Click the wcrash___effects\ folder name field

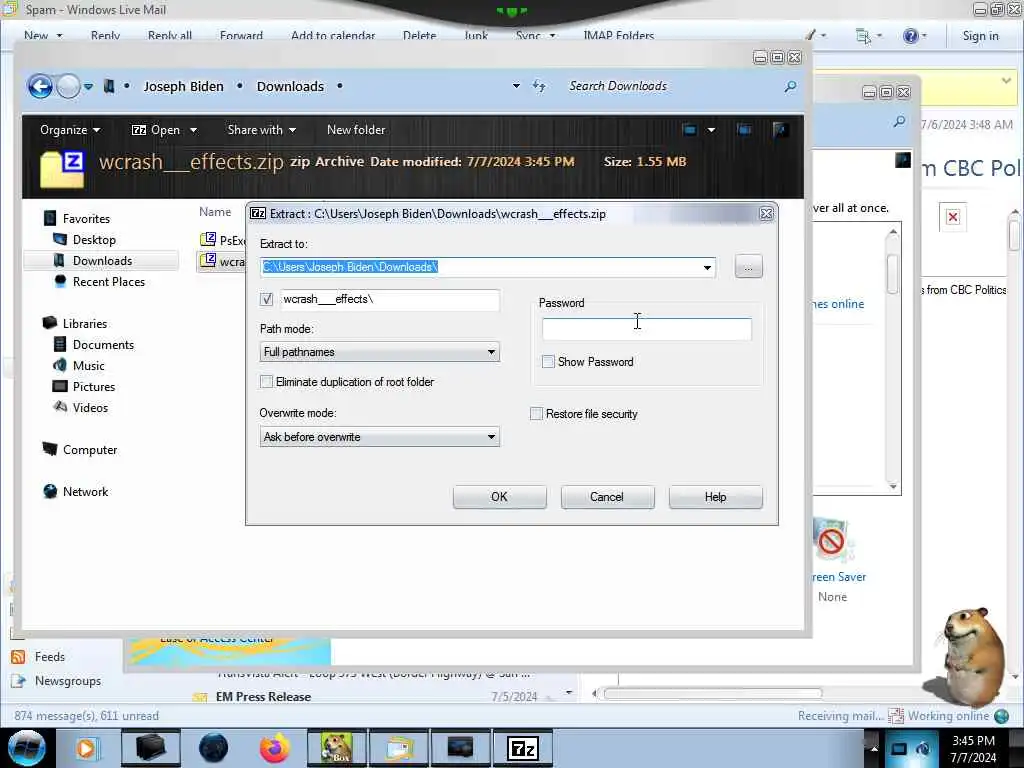point(390,299)
